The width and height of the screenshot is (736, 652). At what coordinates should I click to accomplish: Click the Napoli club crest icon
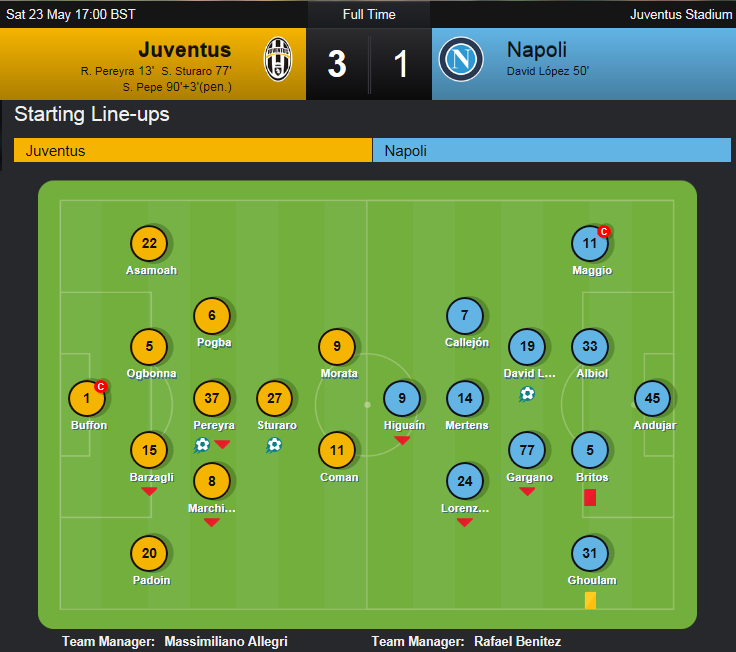coord(461,60)
